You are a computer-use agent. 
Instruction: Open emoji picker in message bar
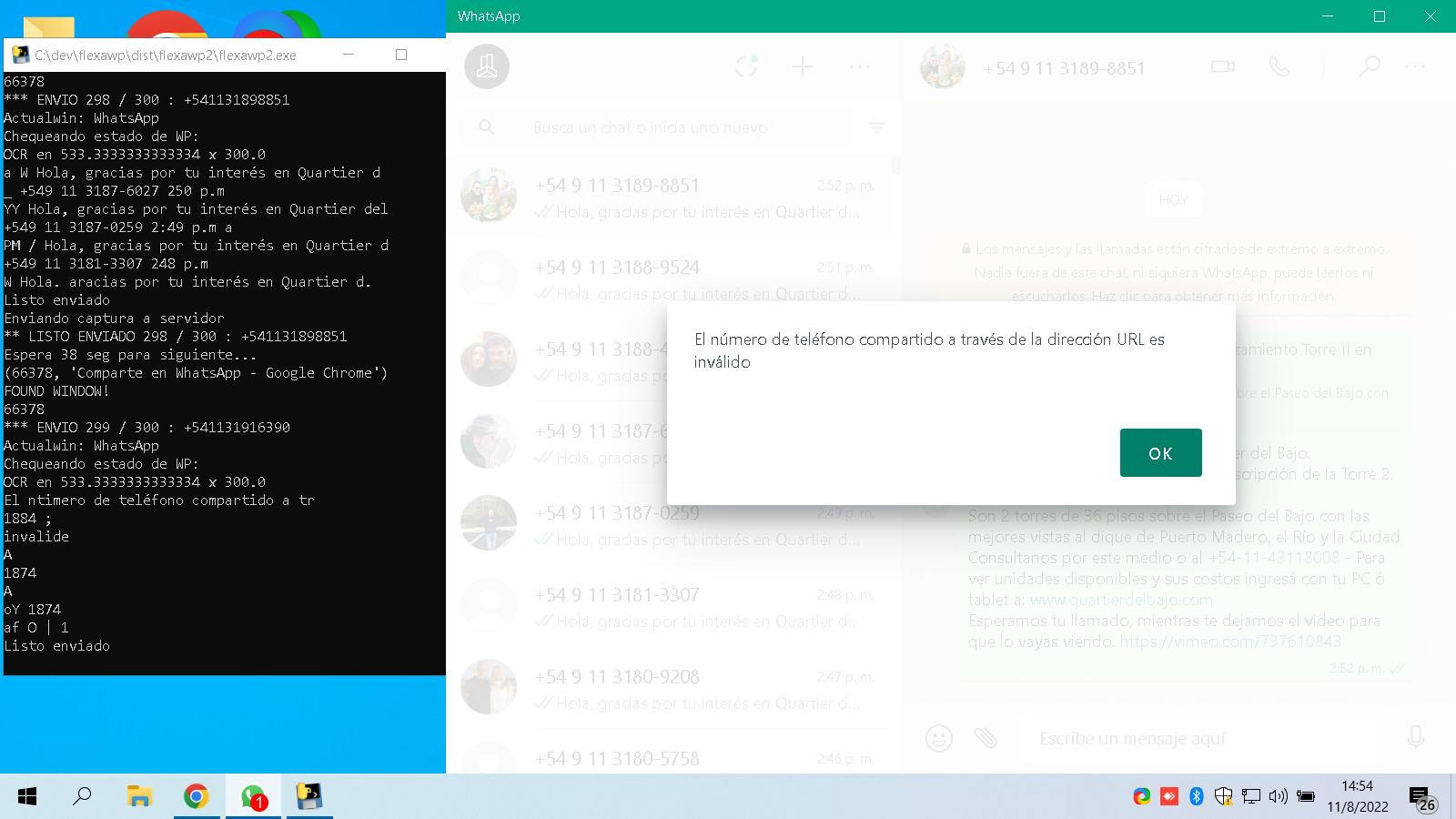938,737
